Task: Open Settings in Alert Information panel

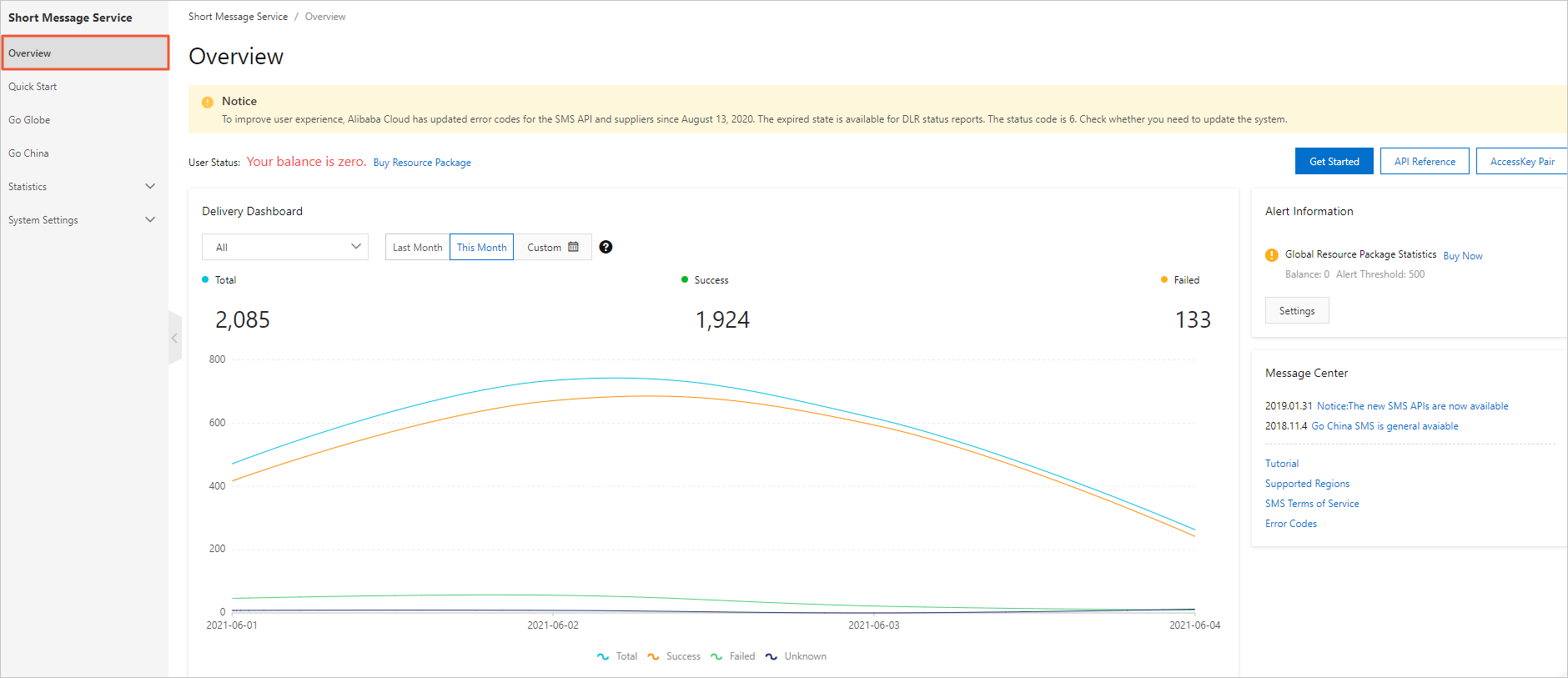Action: click(x=1297, y=310)
